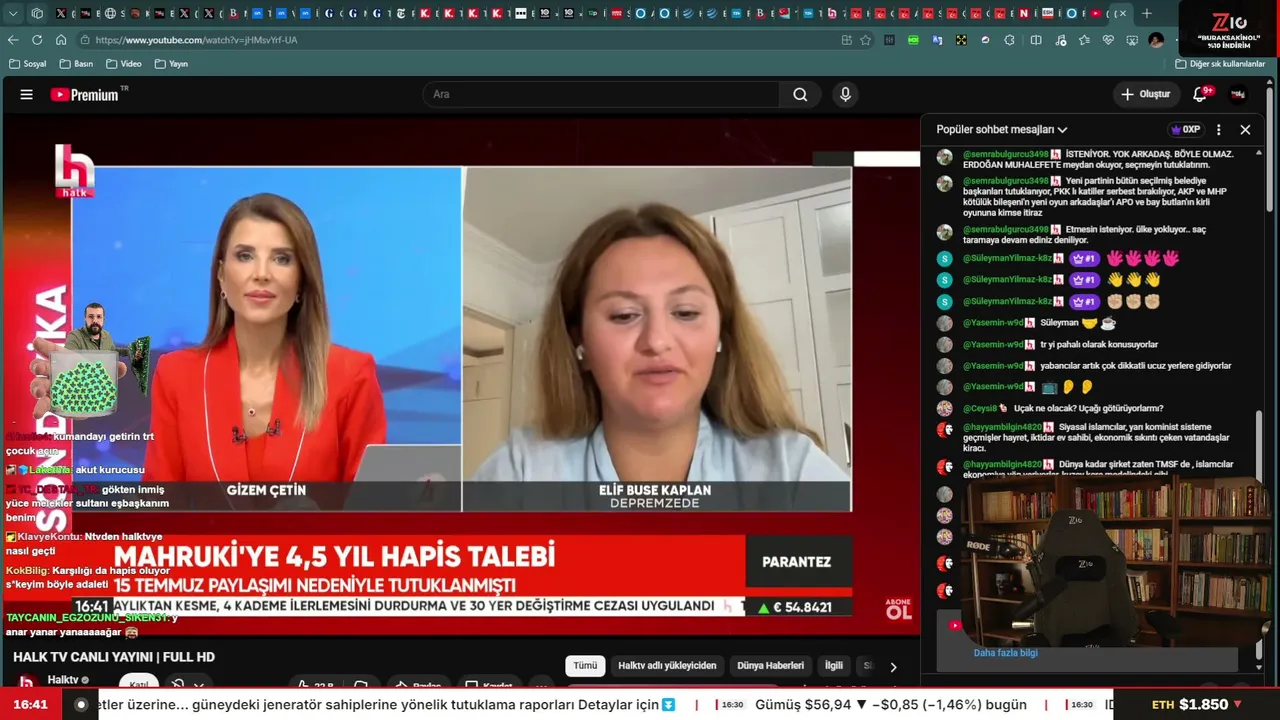Click the PARANTEZ program label in video

(797, 562)
